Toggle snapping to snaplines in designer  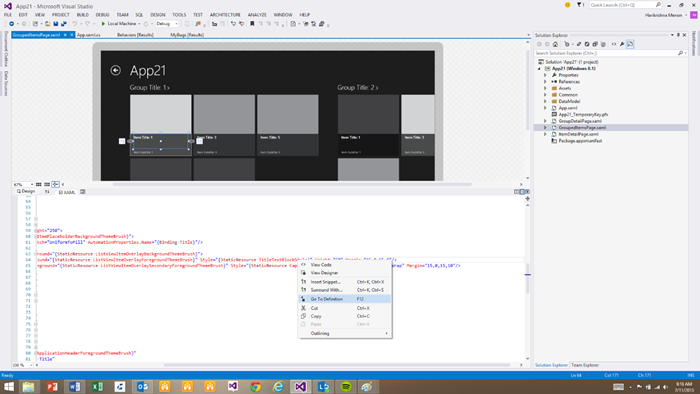[x=55, y=184]
